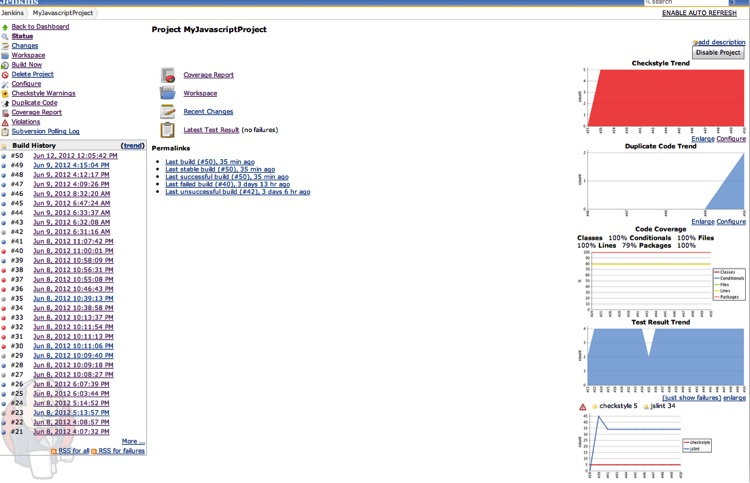Click the Subversion Polling Log clipboard icon
Viewport: 750px width, 483px height.
[5, 132]
